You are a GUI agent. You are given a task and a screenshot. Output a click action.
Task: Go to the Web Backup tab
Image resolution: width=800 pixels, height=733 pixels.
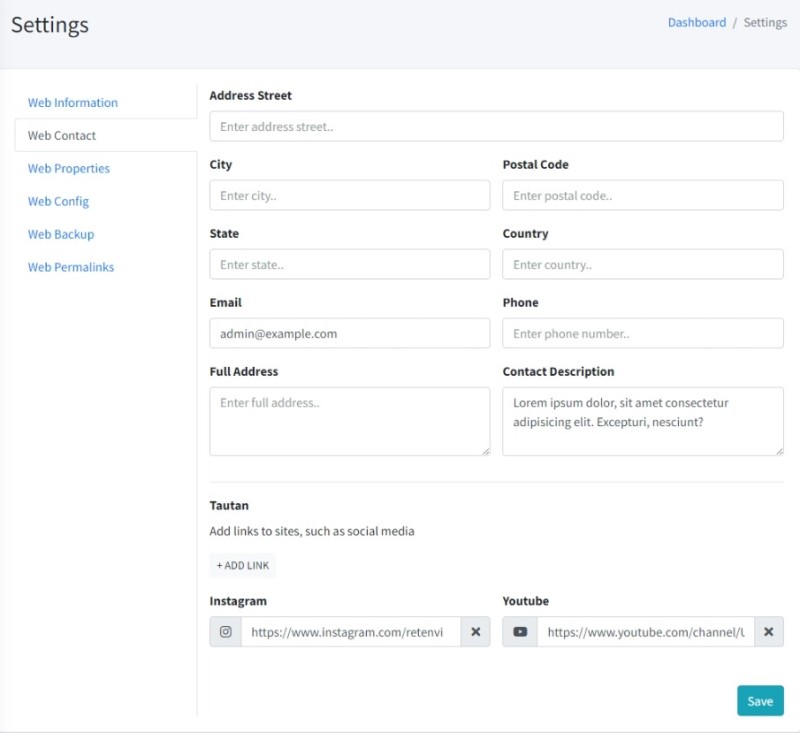(x=61, y=235)
